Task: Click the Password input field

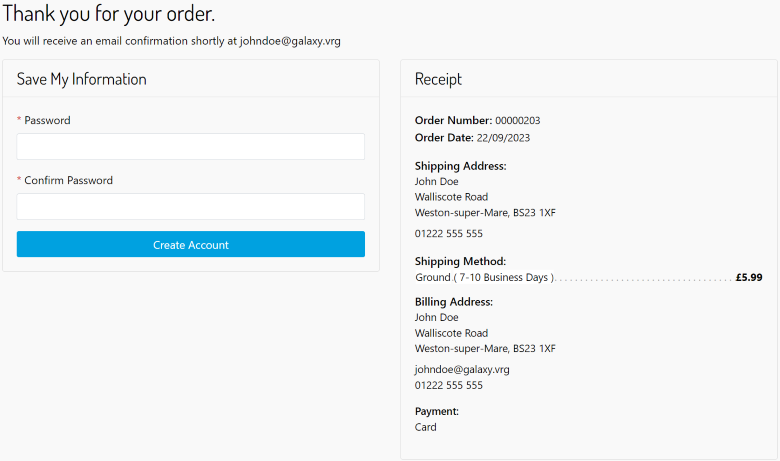Action: click(x=190, y=147)
